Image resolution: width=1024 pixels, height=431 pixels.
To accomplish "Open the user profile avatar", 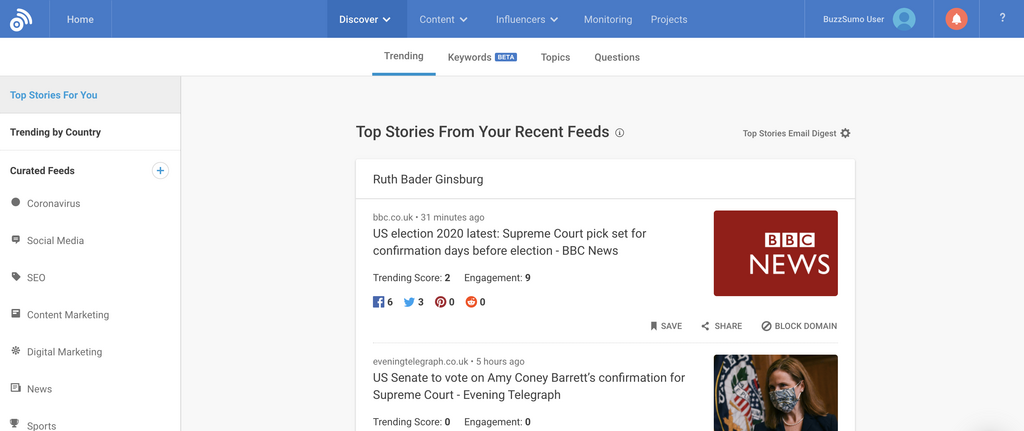I will 904,19.
